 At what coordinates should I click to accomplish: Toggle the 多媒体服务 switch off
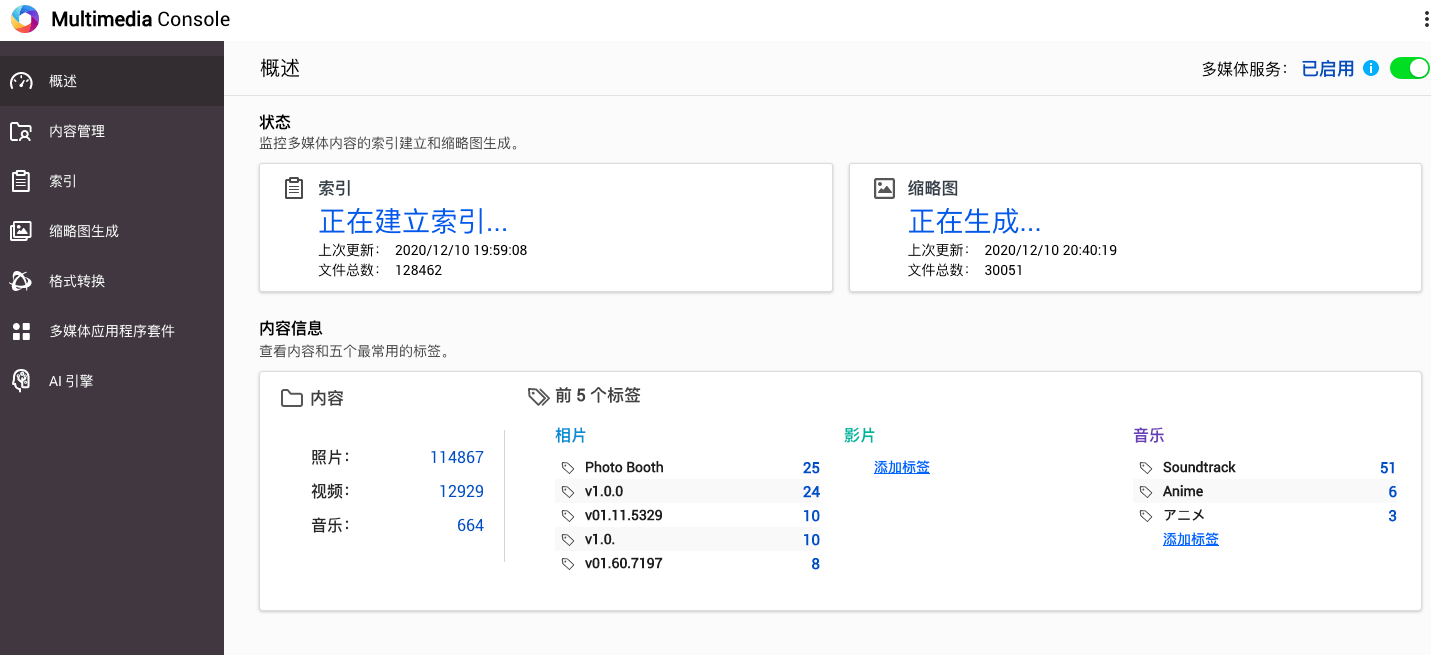(1410, 69)
